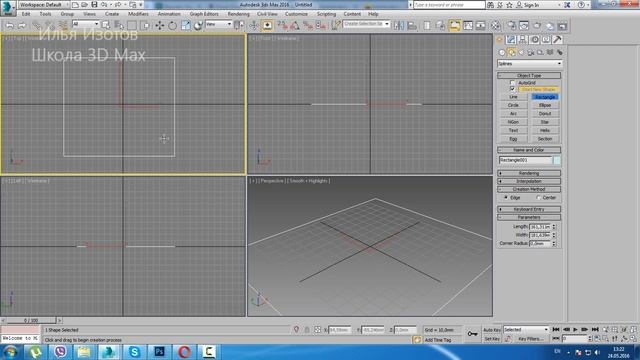Click the Circle shape button
The width and height of the screenshot is (640, 360).
[513, 105]
